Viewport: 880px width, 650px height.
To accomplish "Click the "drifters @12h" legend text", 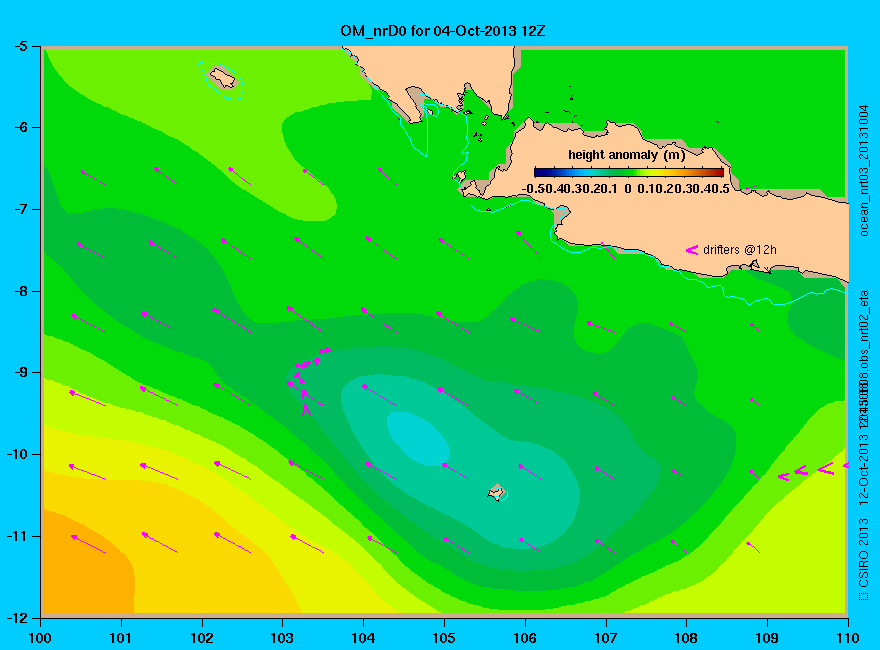I will (x=740, y=250).
